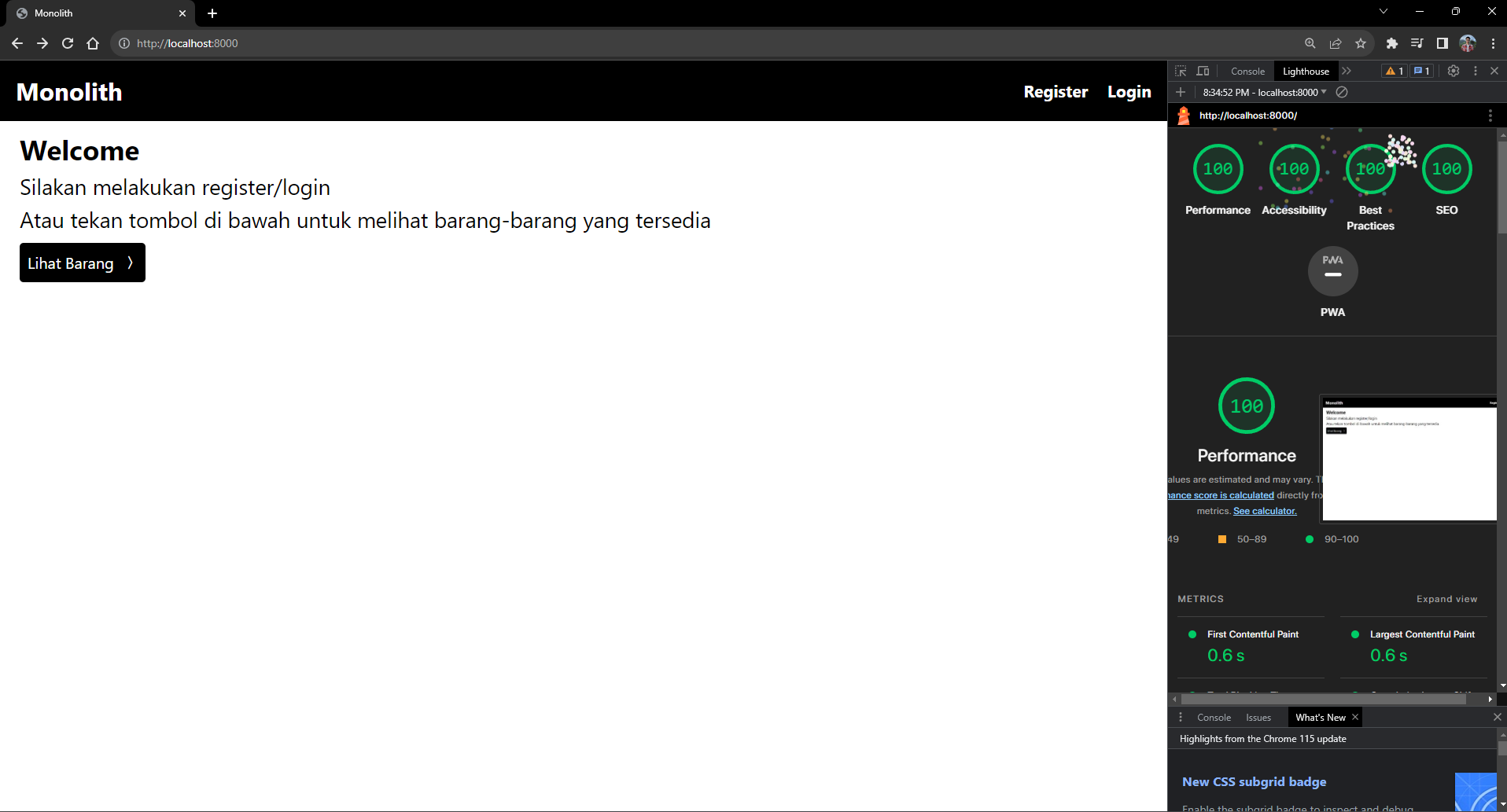Viewport: 1507px width, 812px height.
Task: Clear all Lighthouse reports icon
Action: tap(1342, 92)
